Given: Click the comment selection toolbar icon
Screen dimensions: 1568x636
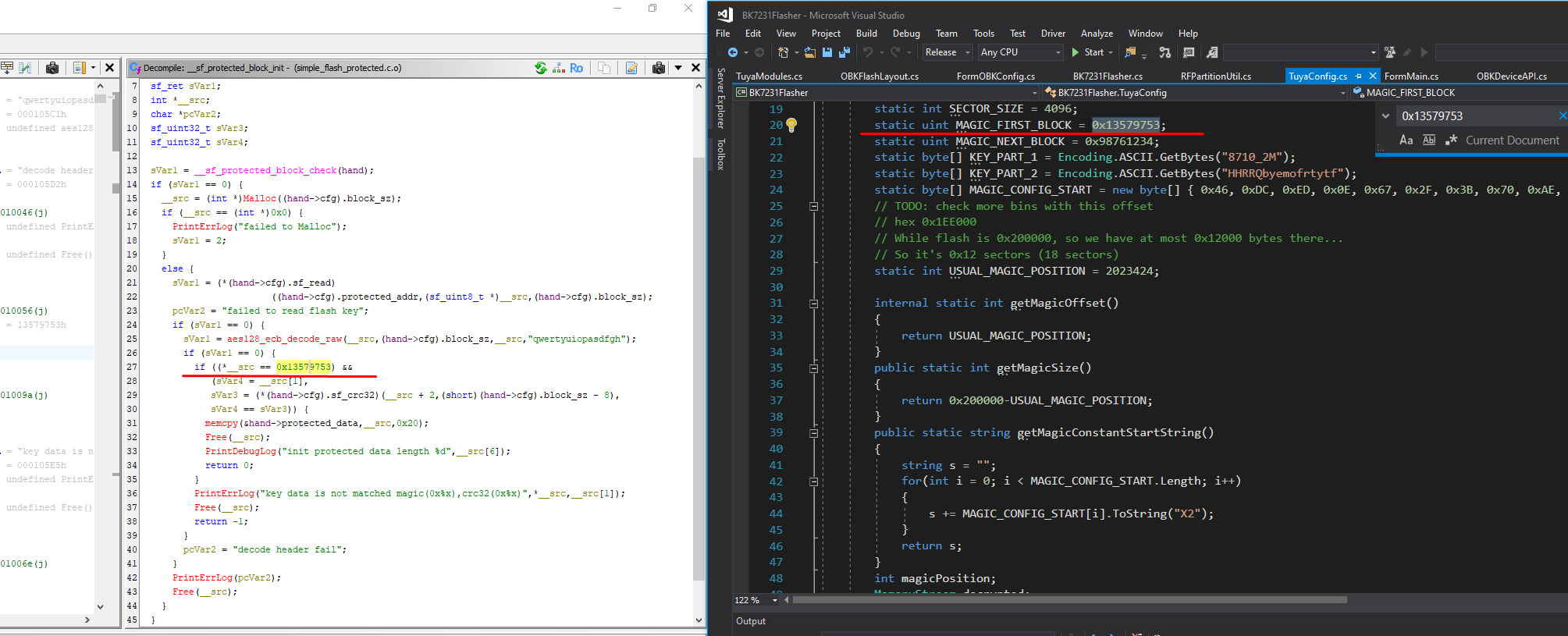Looking at the screenshot, I should 1189,52.
